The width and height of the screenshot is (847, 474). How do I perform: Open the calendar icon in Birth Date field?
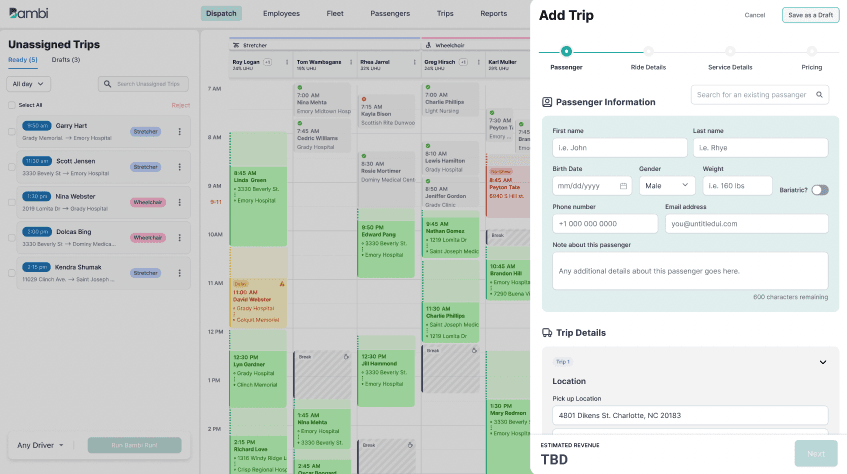pyautogui.click(x=623, y=186)
